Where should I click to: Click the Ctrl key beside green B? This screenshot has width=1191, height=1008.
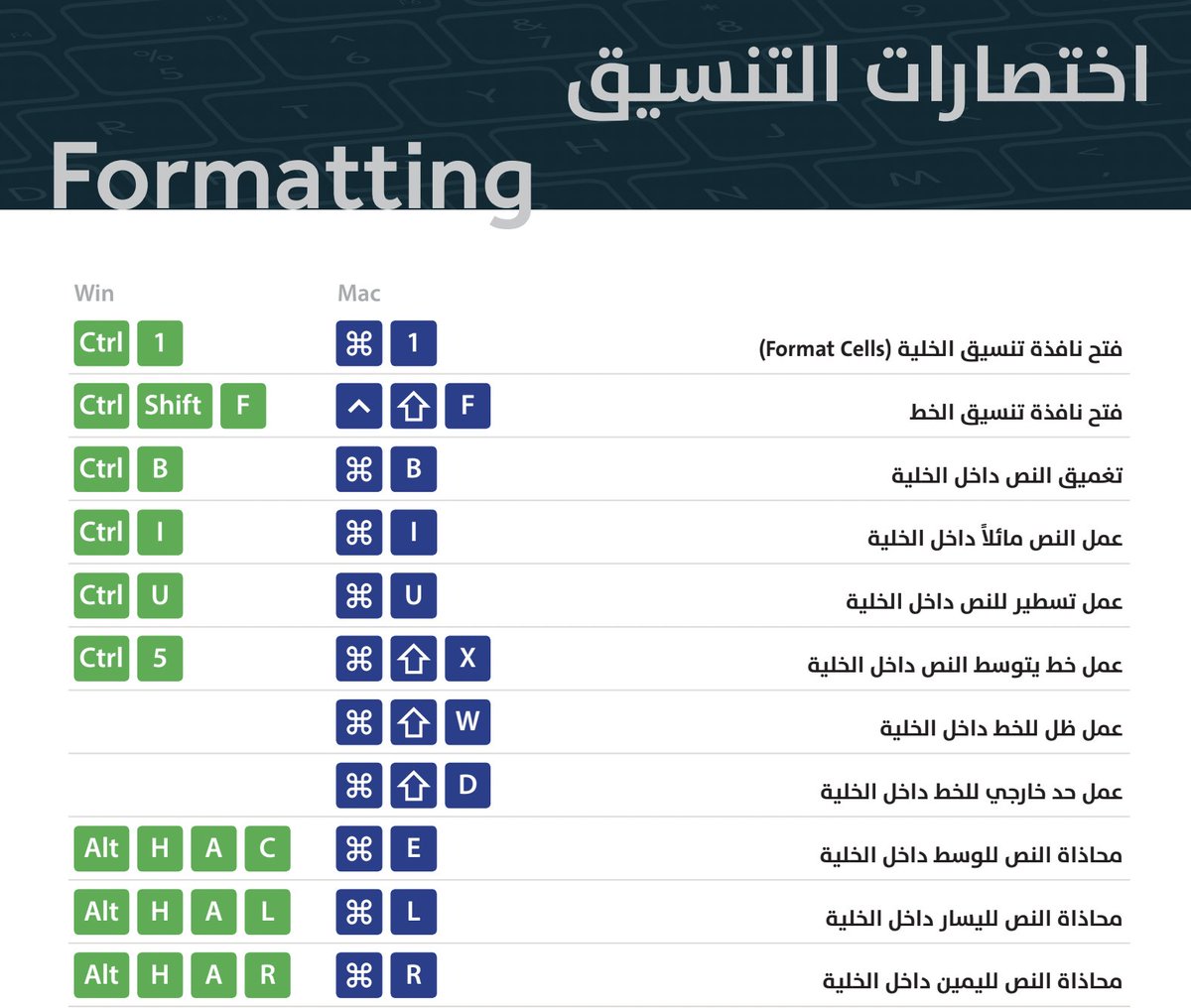click(101, 469)
